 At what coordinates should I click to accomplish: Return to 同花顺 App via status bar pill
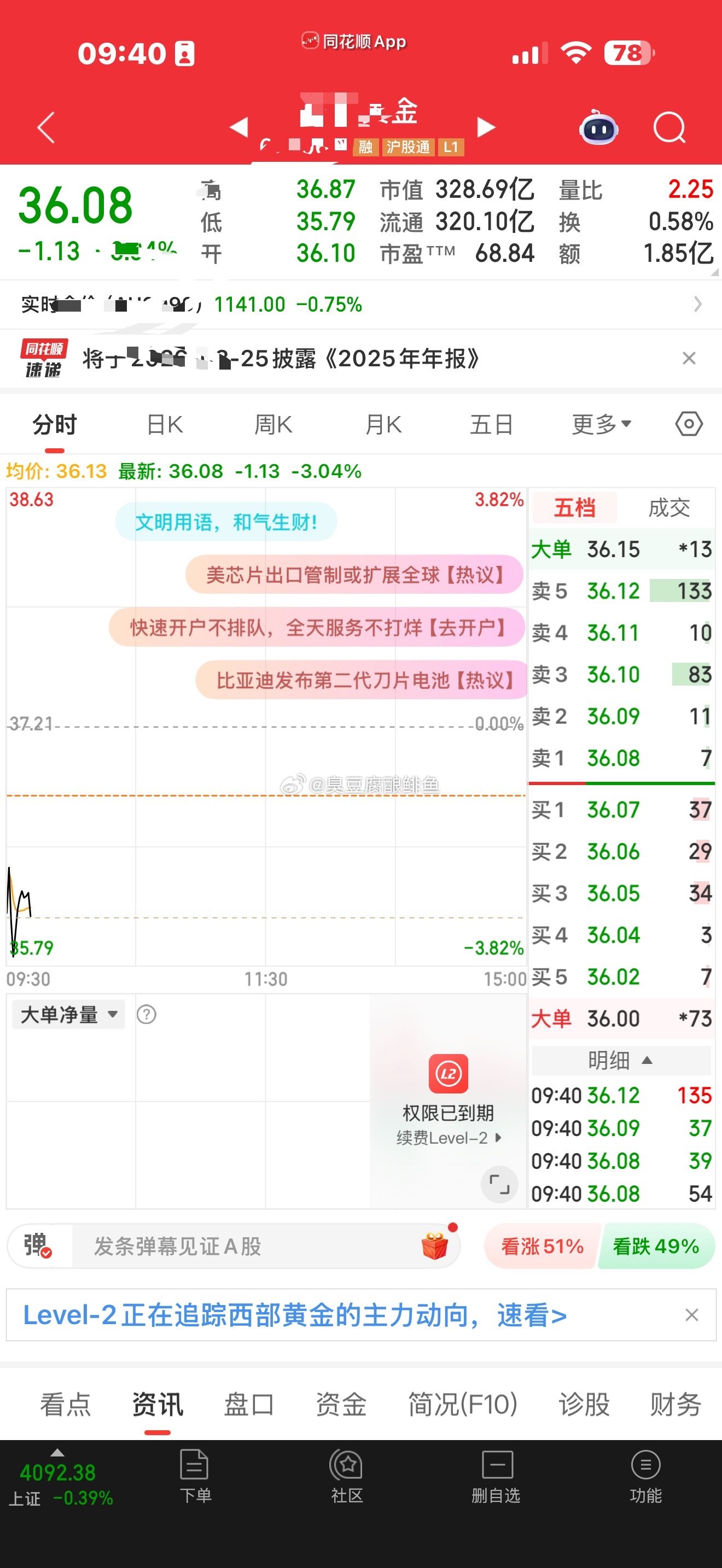tap(354, 42)
